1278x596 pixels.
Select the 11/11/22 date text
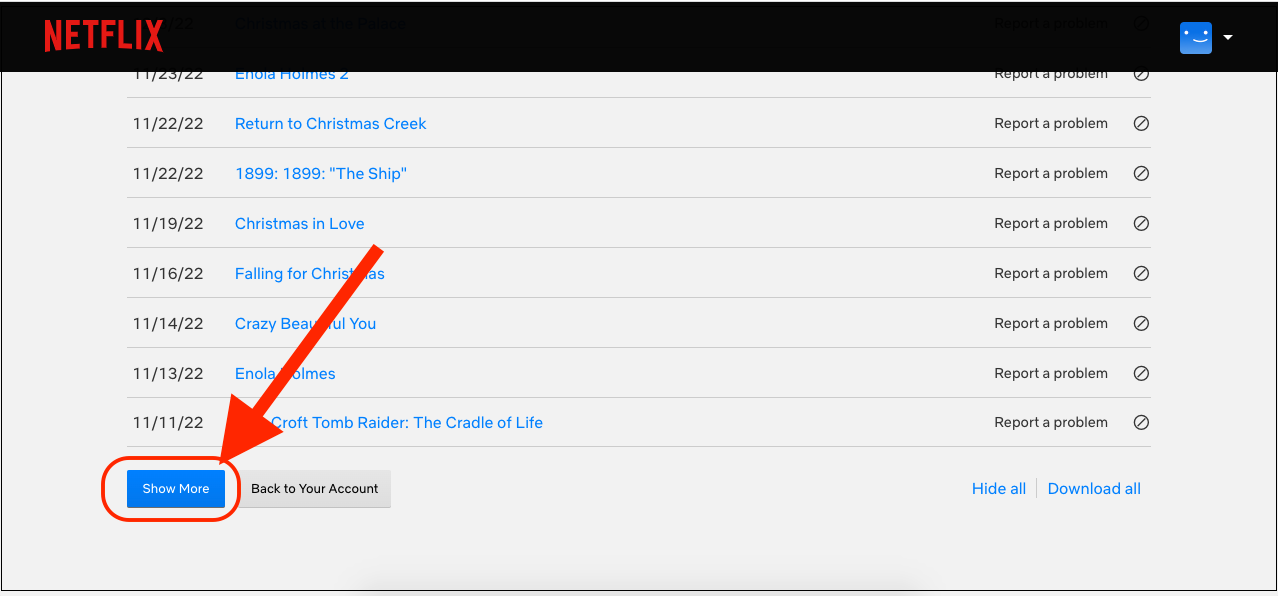(168, 423)
